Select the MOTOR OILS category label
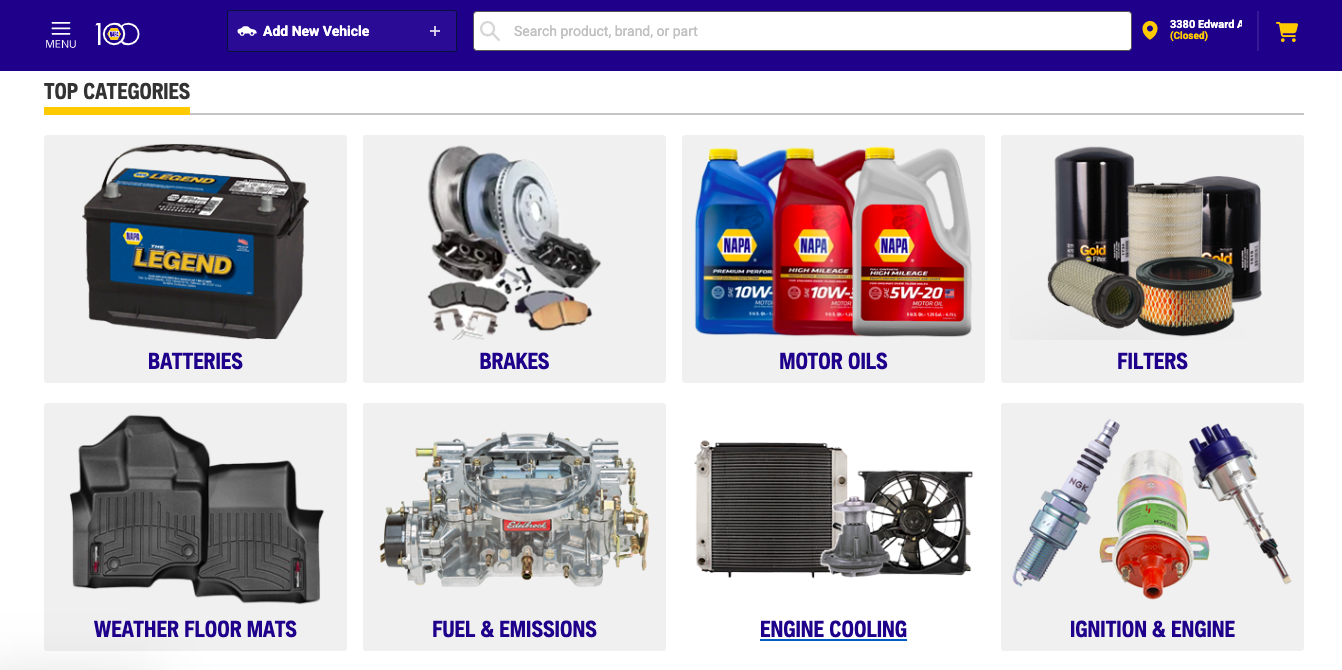 point(833,361)
